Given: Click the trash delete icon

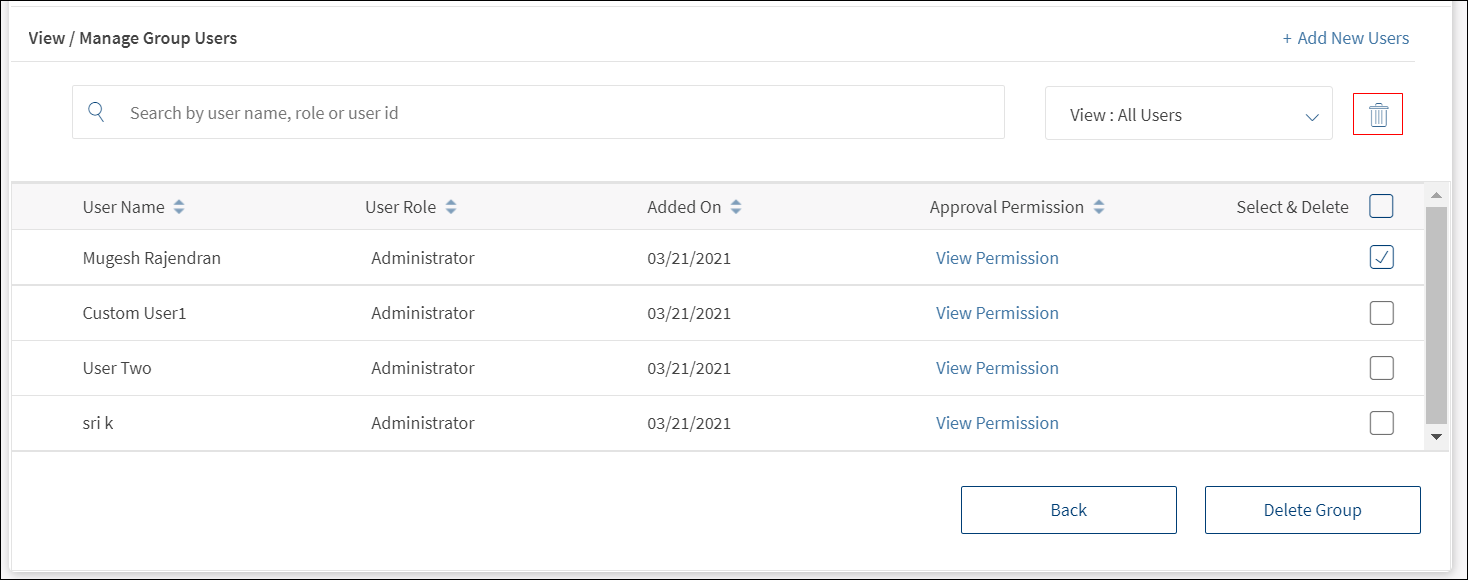Looking at the screenshot, I should pyautogui.click(x=1378, y=115).
